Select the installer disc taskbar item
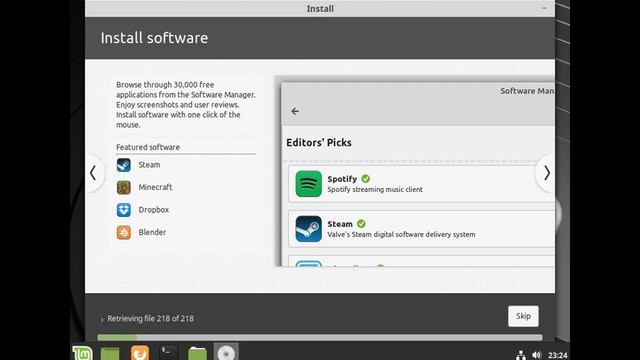 point(226,352)
